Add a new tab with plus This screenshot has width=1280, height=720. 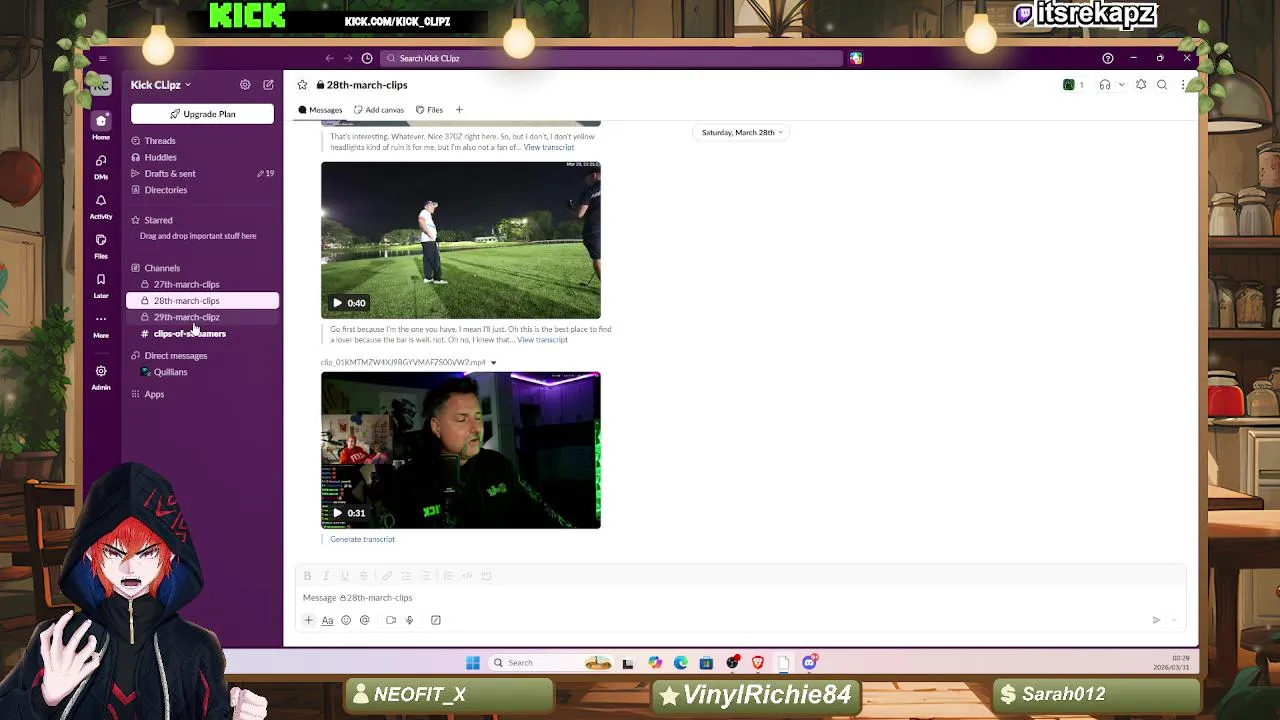[459, 110]
